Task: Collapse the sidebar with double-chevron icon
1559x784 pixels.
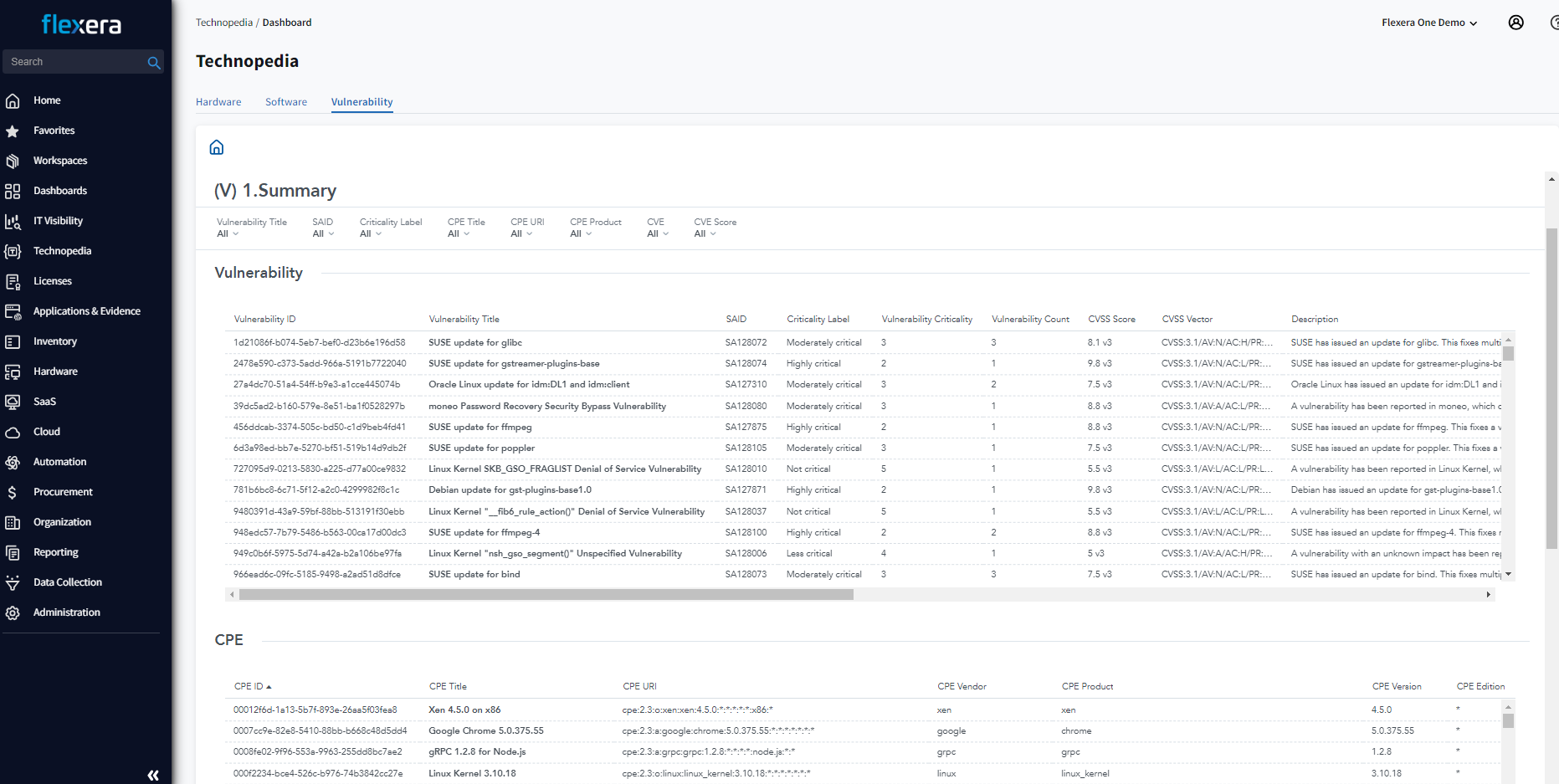Action: pos(153,775)
